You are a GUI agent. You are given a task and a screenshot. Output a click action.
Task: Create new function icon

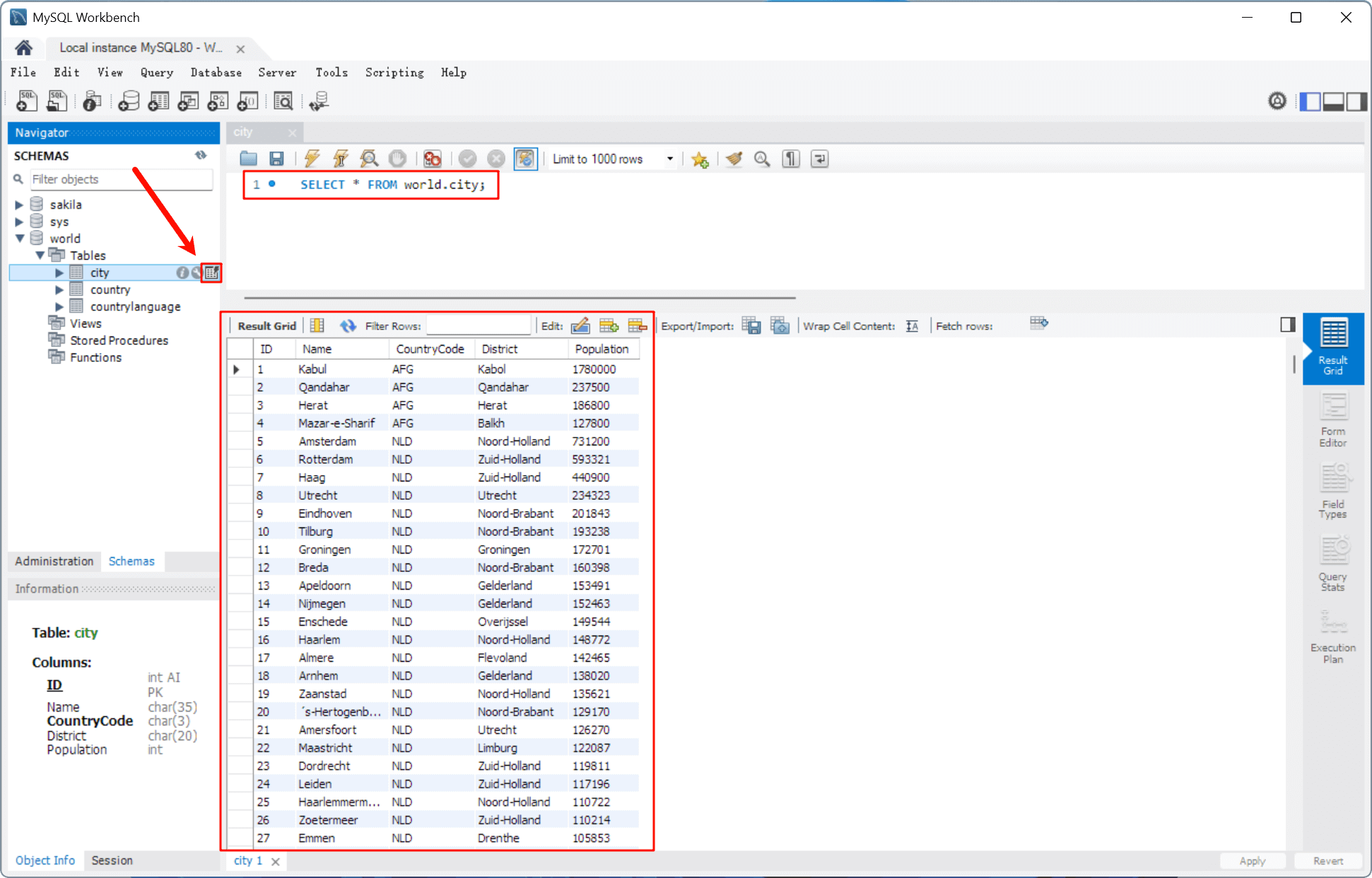tap(247, 101)
